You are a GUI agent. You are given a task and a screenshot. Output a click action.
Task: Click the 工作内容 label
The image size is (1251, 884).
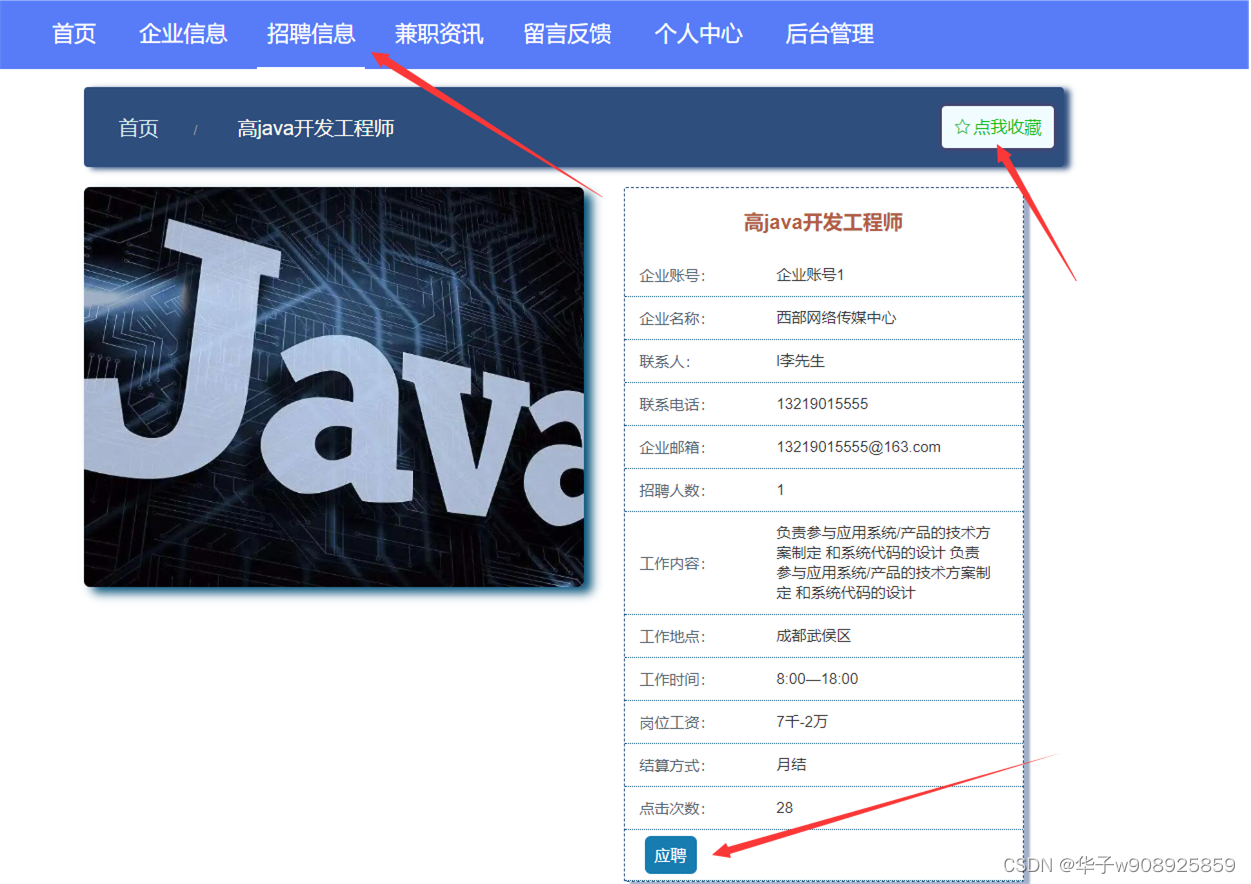[672, 564]
